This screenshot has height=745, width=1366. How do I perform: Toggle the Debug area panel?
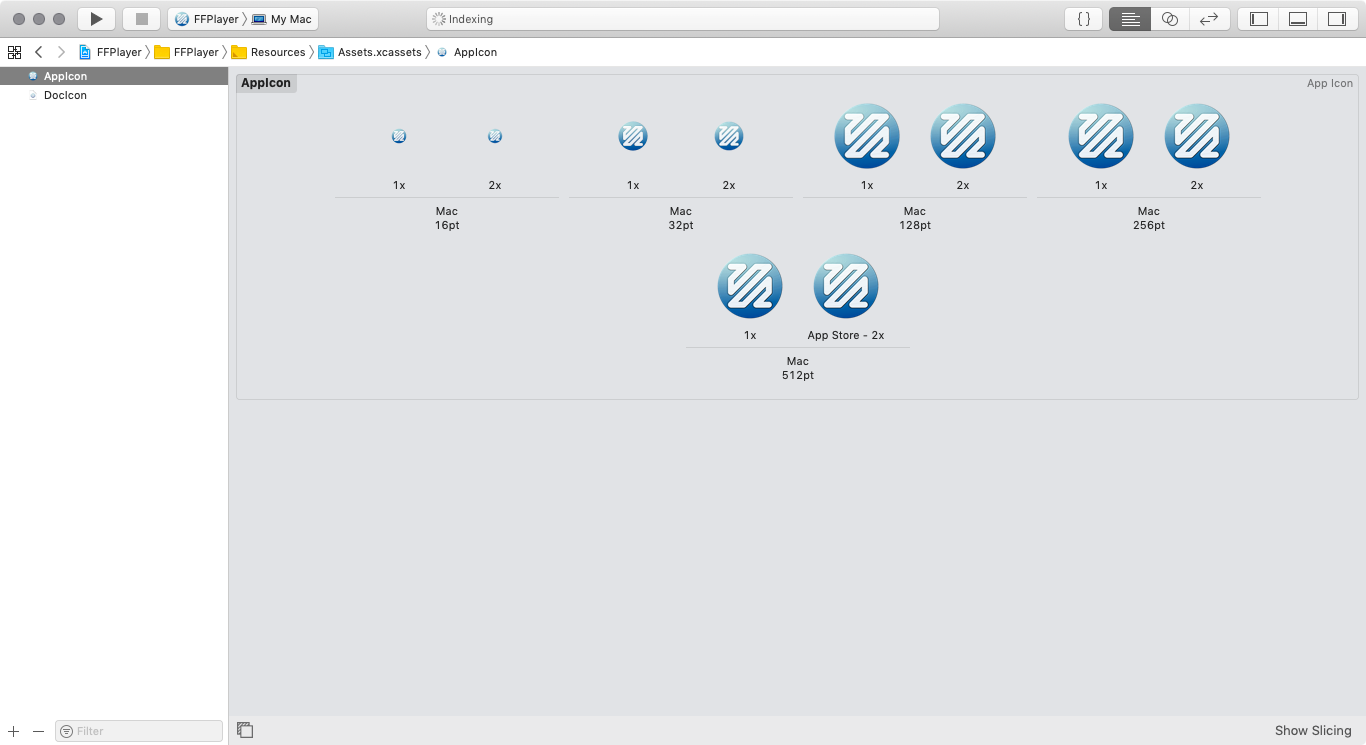pyautogui.click(x=1298, y=19)
